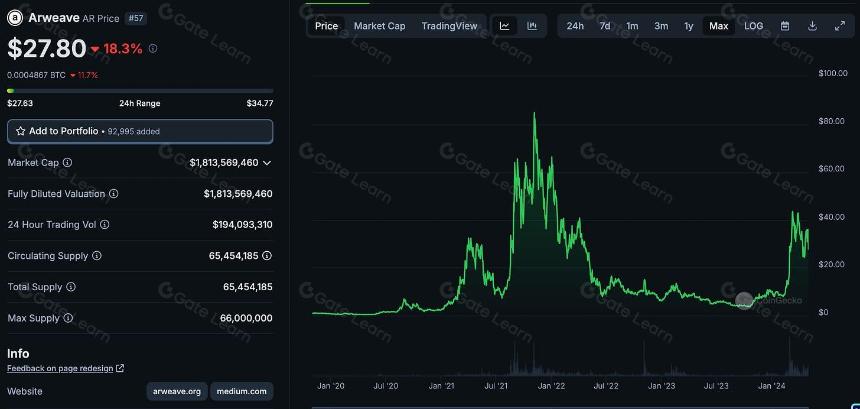This screenshot has height=409, width=860.
Task: Select the 1m time range
Action: click(632, 26)
